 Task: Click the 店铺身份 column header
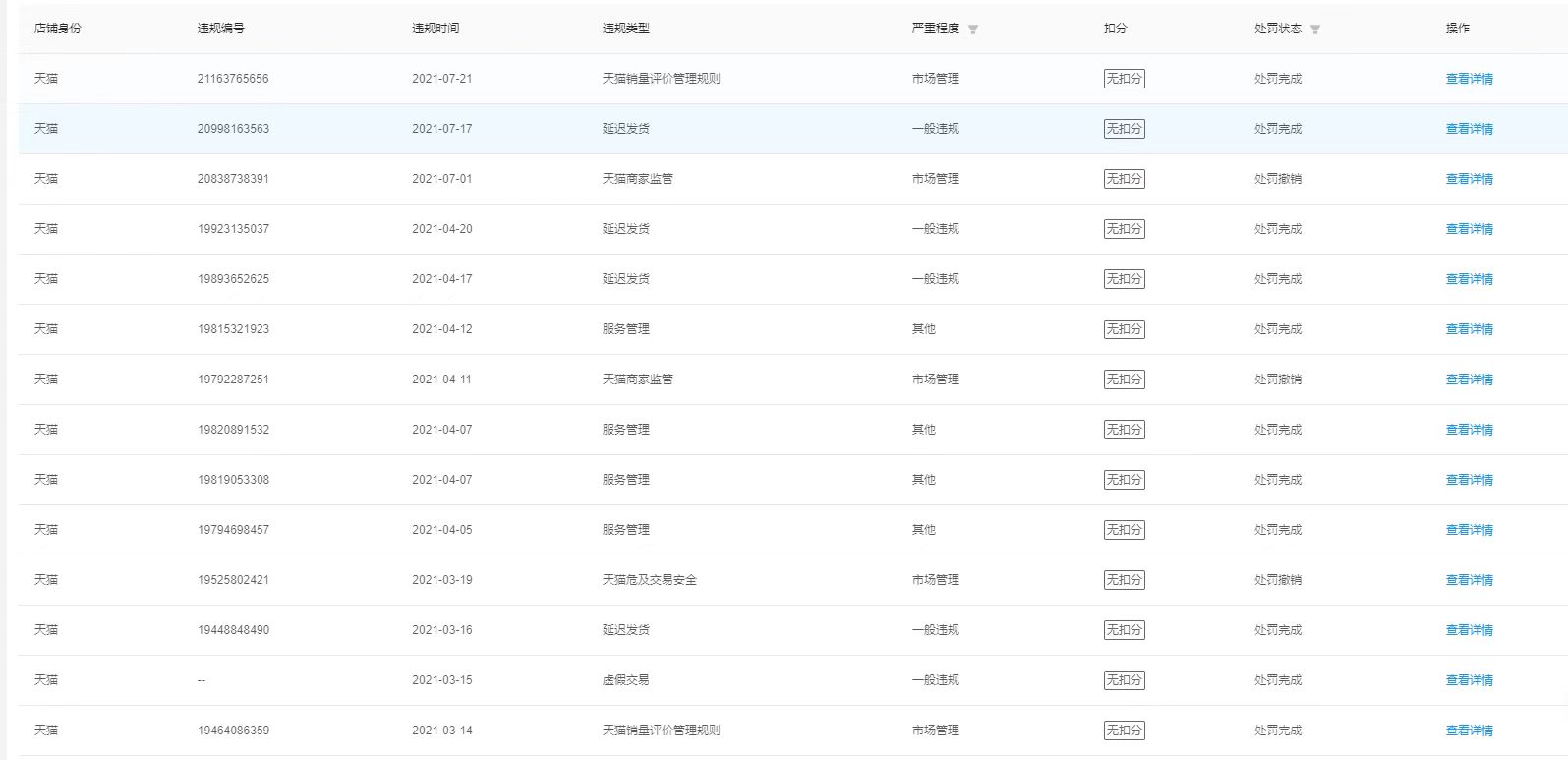[x=58, y=29]
